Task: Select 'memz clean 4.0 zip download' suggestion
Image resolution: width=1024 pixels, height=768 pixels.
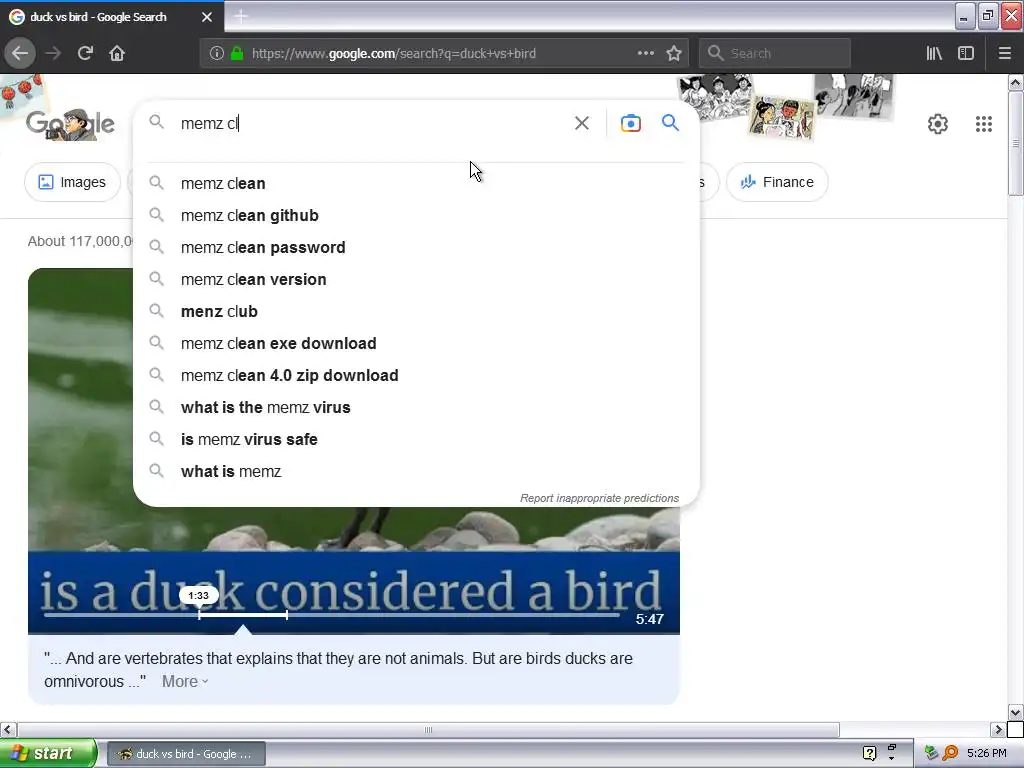Action: [x=416, y=376]
